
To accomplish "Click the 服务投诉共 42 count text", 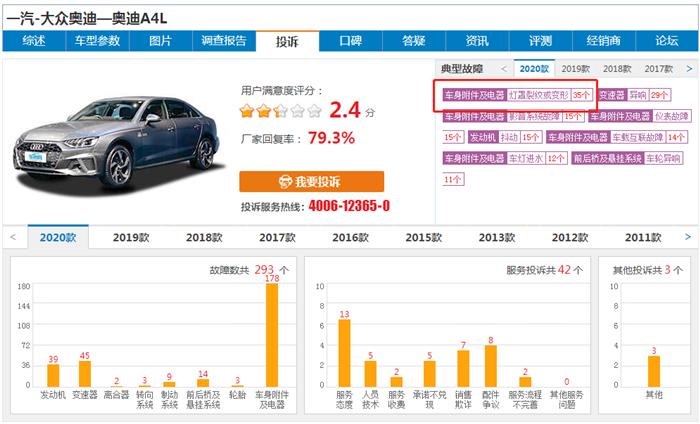I will [x=544, y=270].
